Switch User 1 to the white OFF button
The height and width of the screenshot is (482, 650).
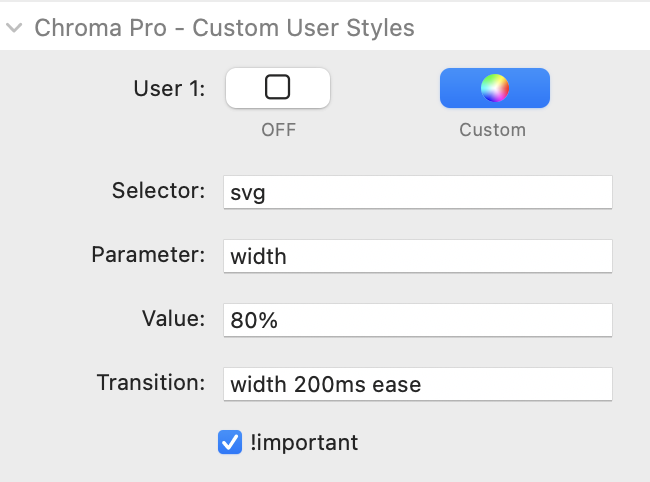click(x=278, y=88)
